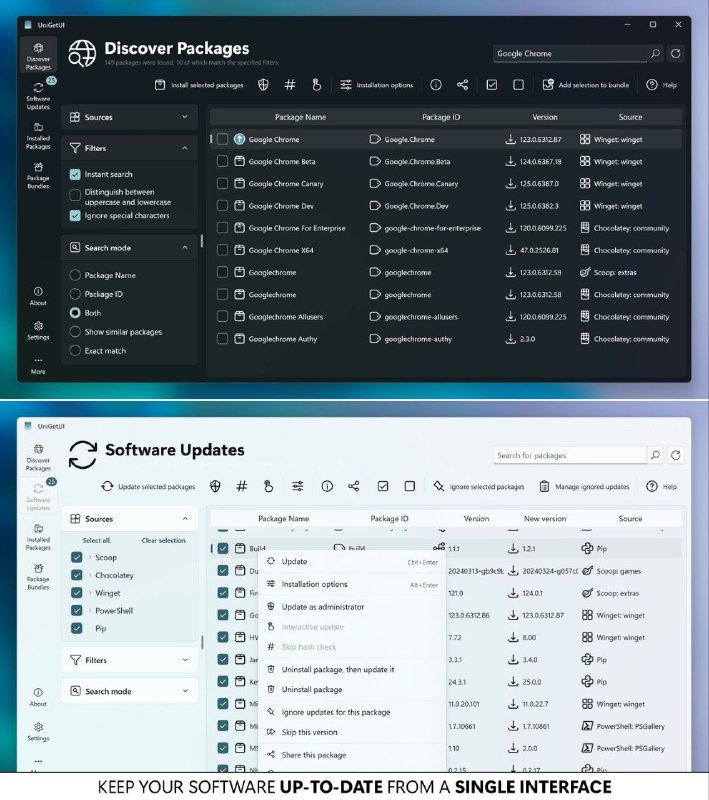Viewport: 709px width, 800px height.
Task: Toggle Ignore special characters checkbox
Action: pos(75,215)
